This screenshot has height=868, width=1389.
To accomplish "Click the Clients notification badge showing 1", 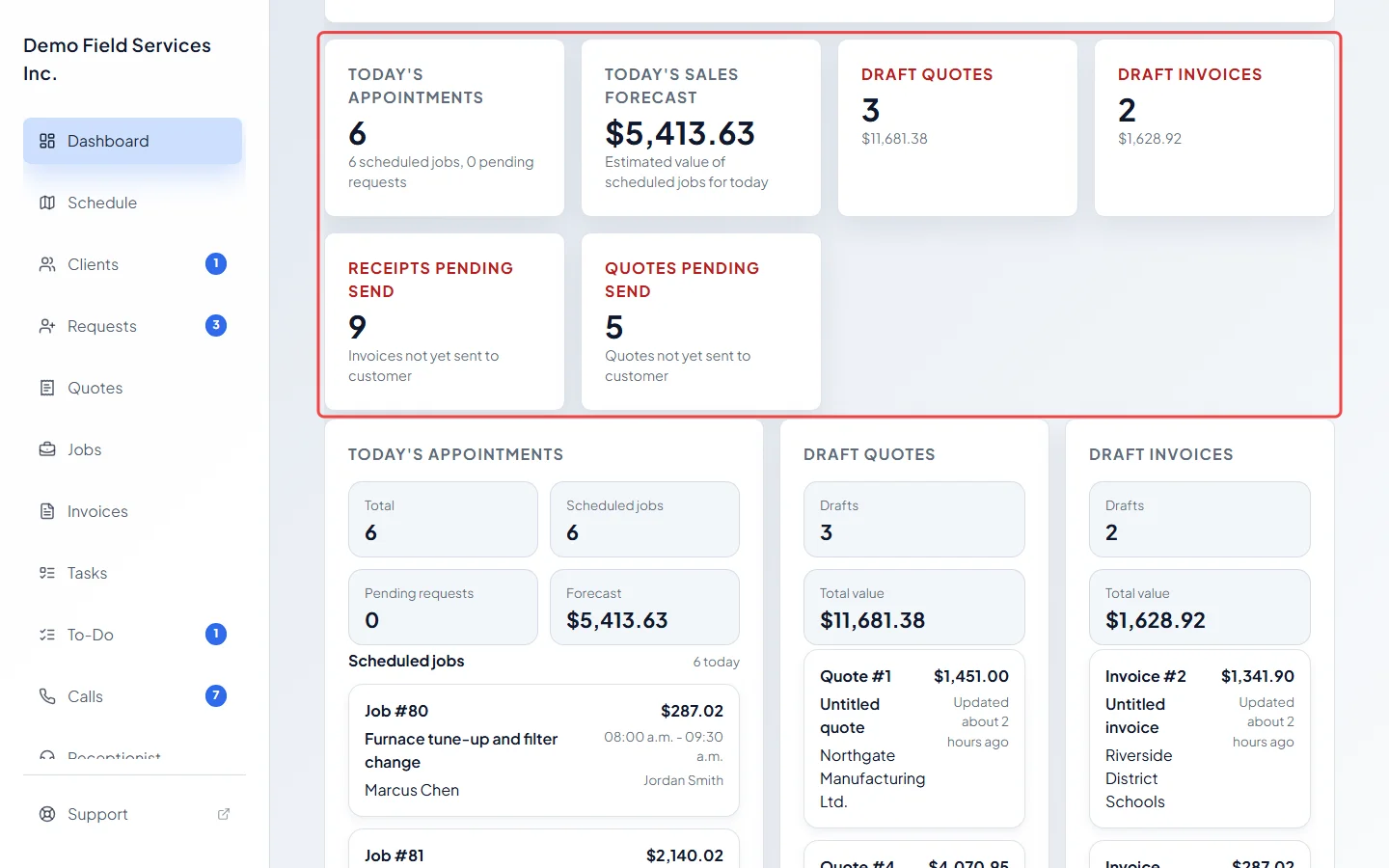I will 216,263.
